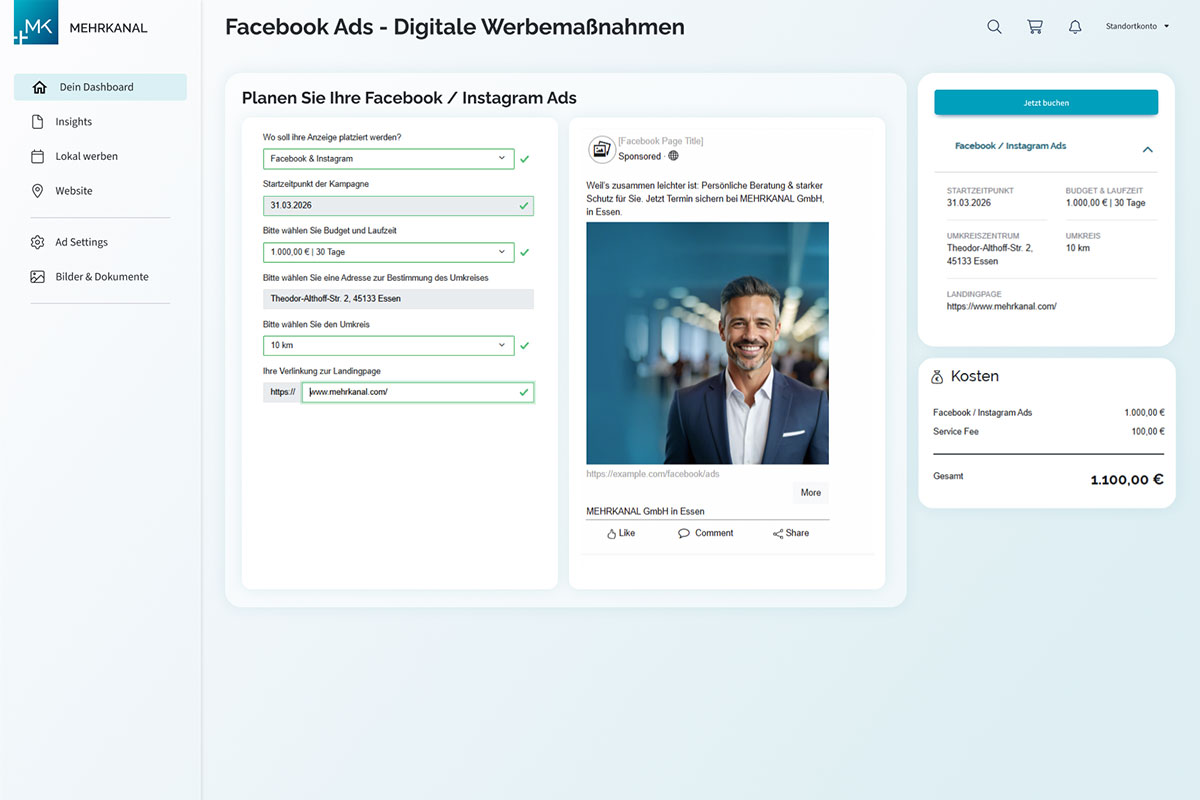1200x800 pixels.
Task: Click the Comment speech bubble icon
Action: [684, 534]
